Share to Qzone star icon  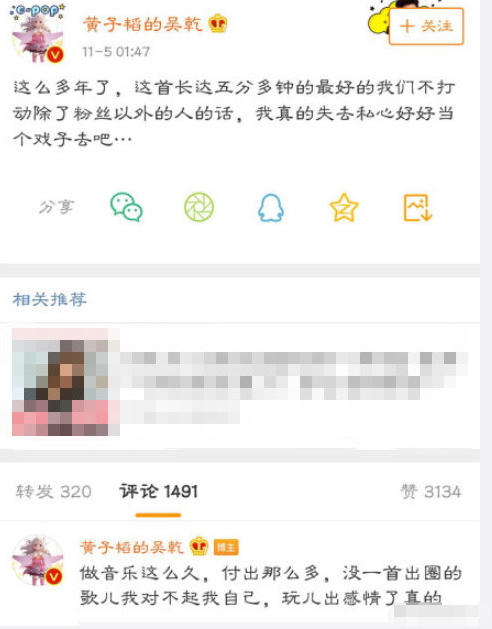point(344,207)
